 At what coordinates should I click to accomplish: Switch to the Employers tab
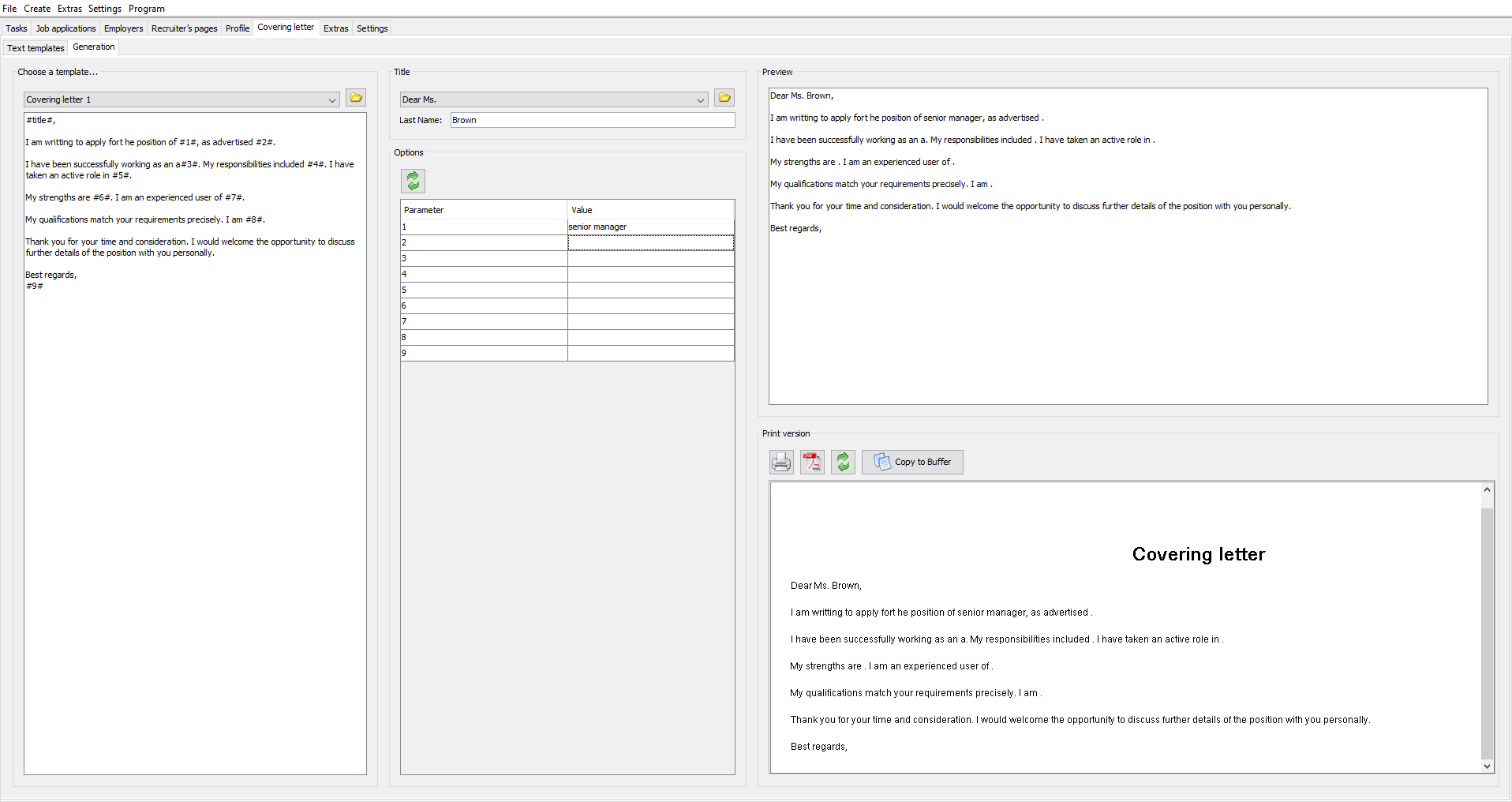point(124,28)
